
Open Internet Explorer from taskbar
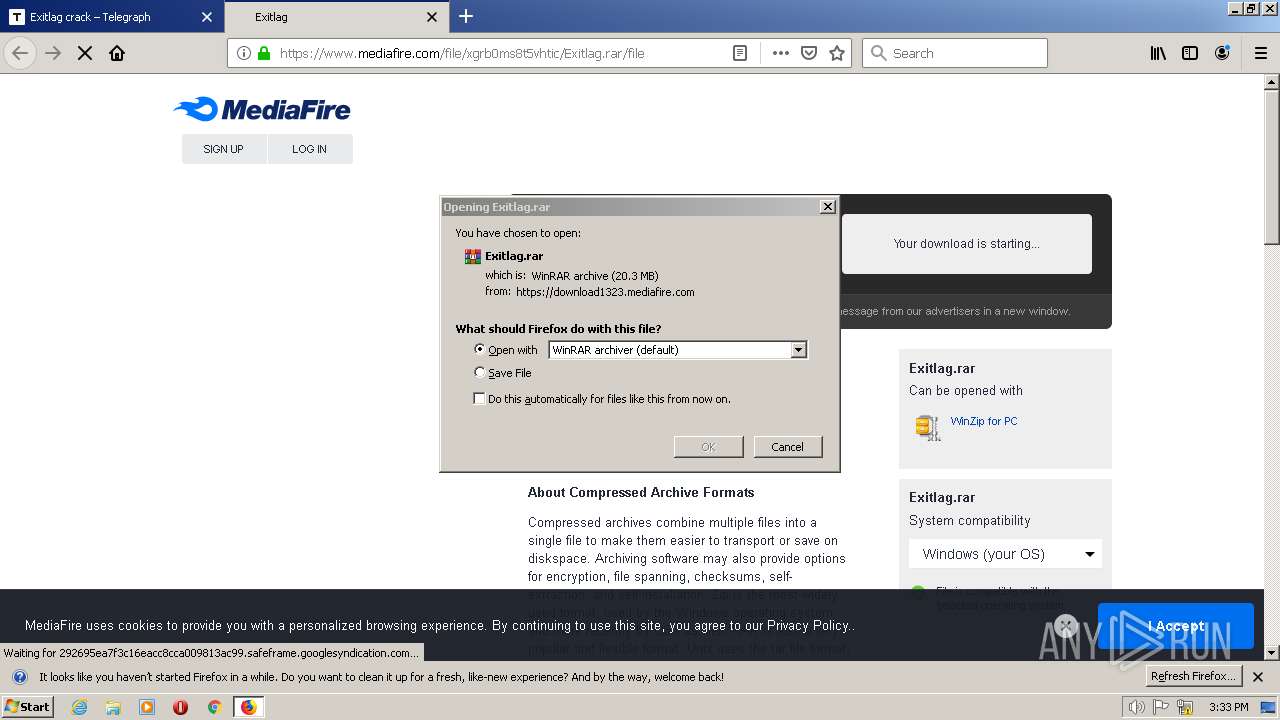(79, 707)
